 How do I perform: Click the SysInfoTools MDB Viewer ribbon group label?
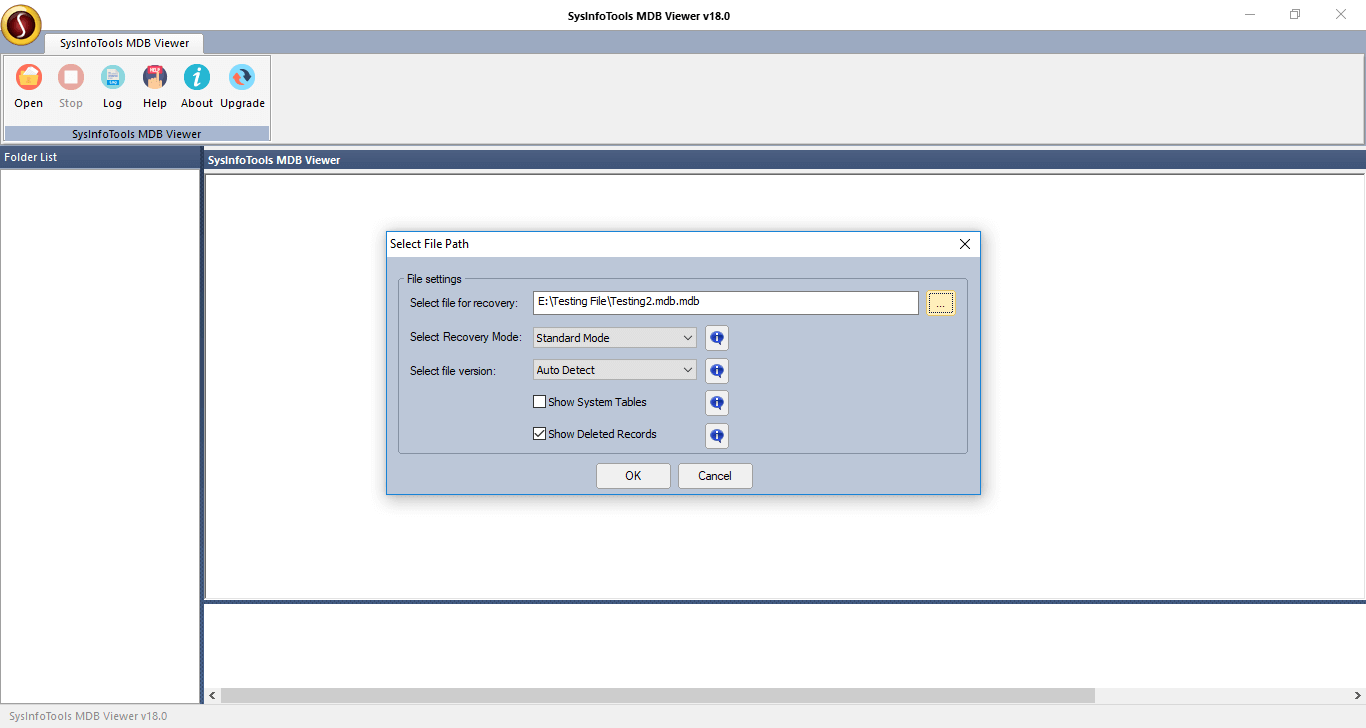(x=136, y=133)
